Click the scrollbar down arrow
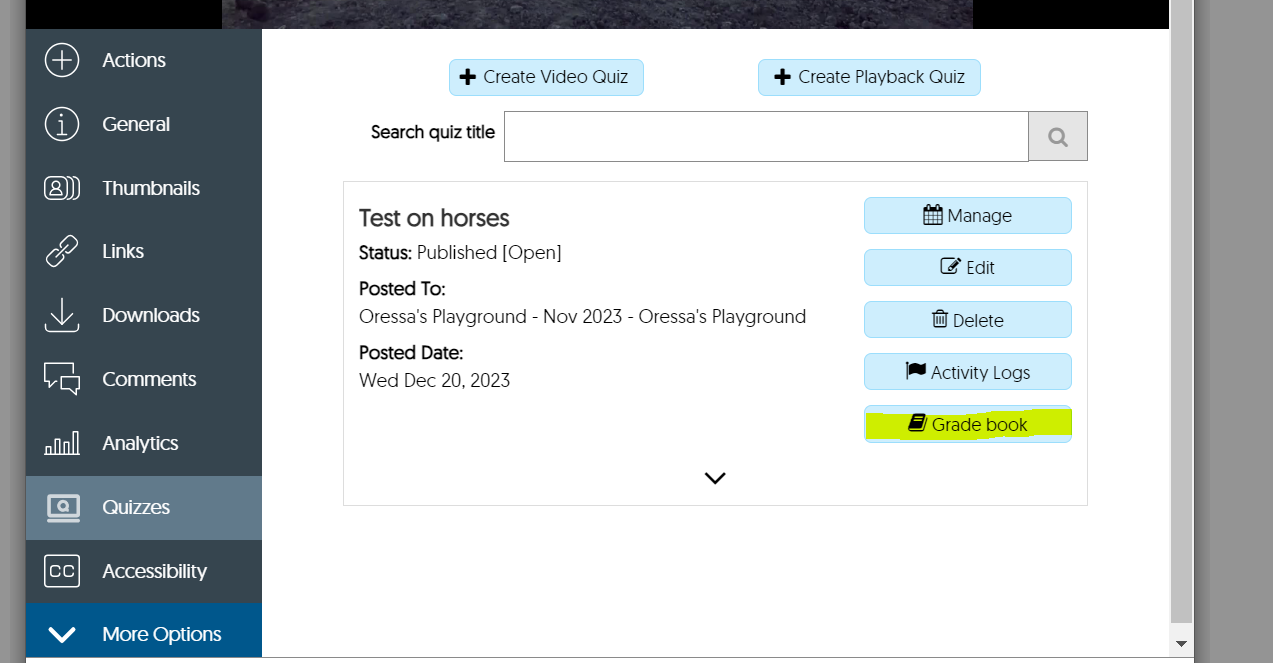This screenshot has width=1273, height=663. tap(1181, 643)
